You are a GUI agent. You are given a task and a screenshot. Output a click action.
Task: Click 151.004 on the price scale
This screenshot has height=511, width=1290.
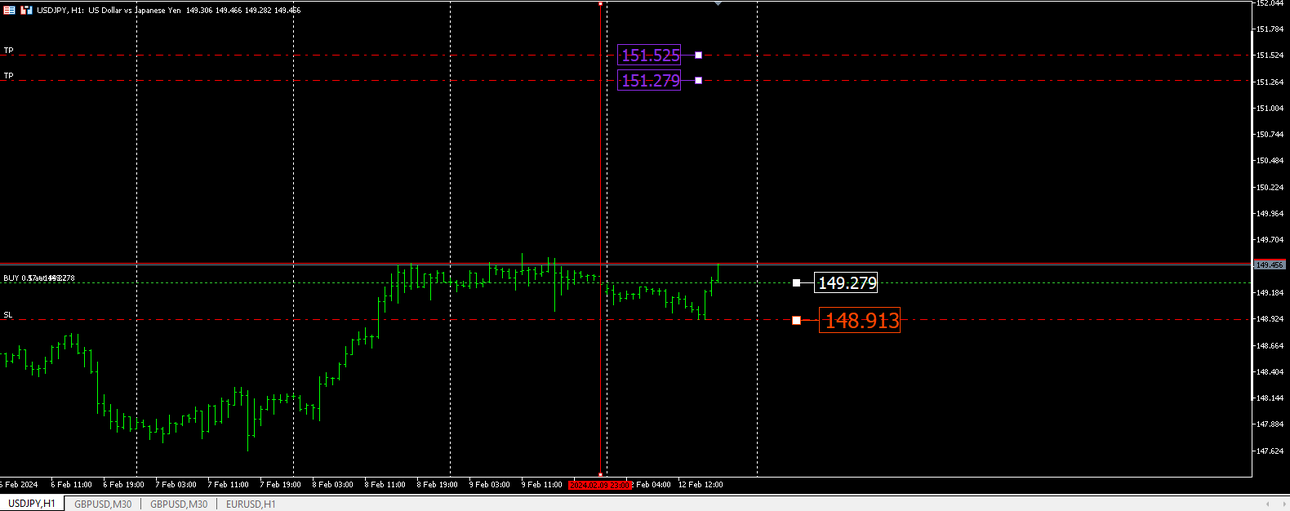(x=1269, y=108)
